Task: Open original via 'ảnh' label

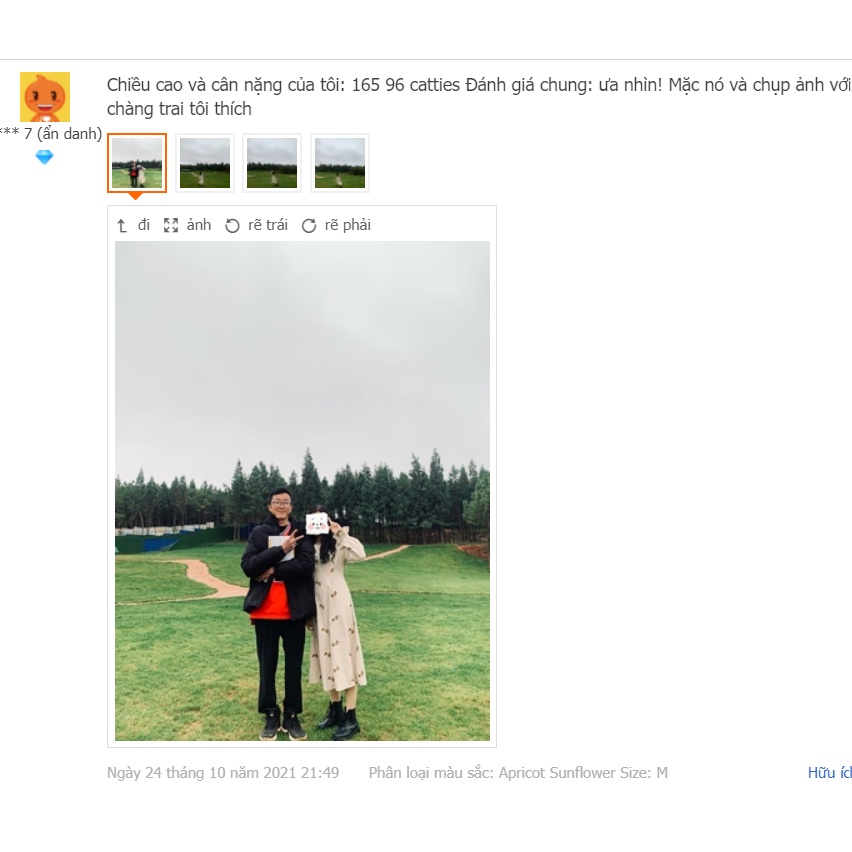Action: point(199,225)
